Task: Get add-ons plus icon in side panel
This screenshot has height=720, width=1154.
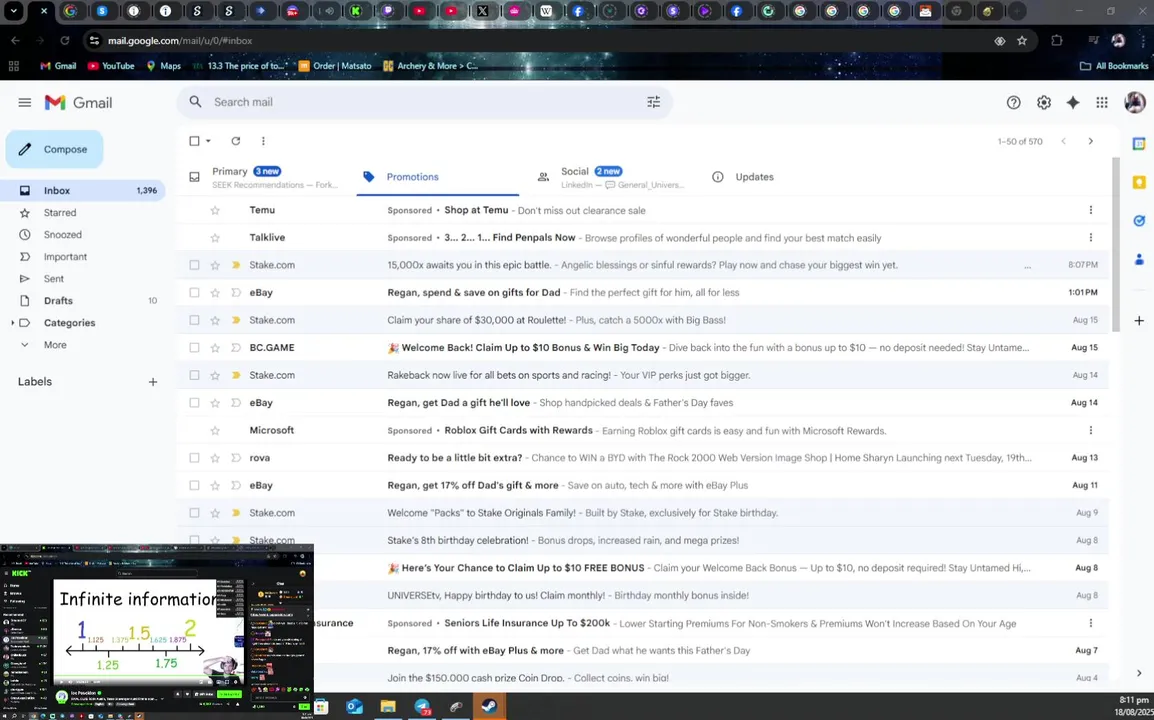Action: [1139, 320]
